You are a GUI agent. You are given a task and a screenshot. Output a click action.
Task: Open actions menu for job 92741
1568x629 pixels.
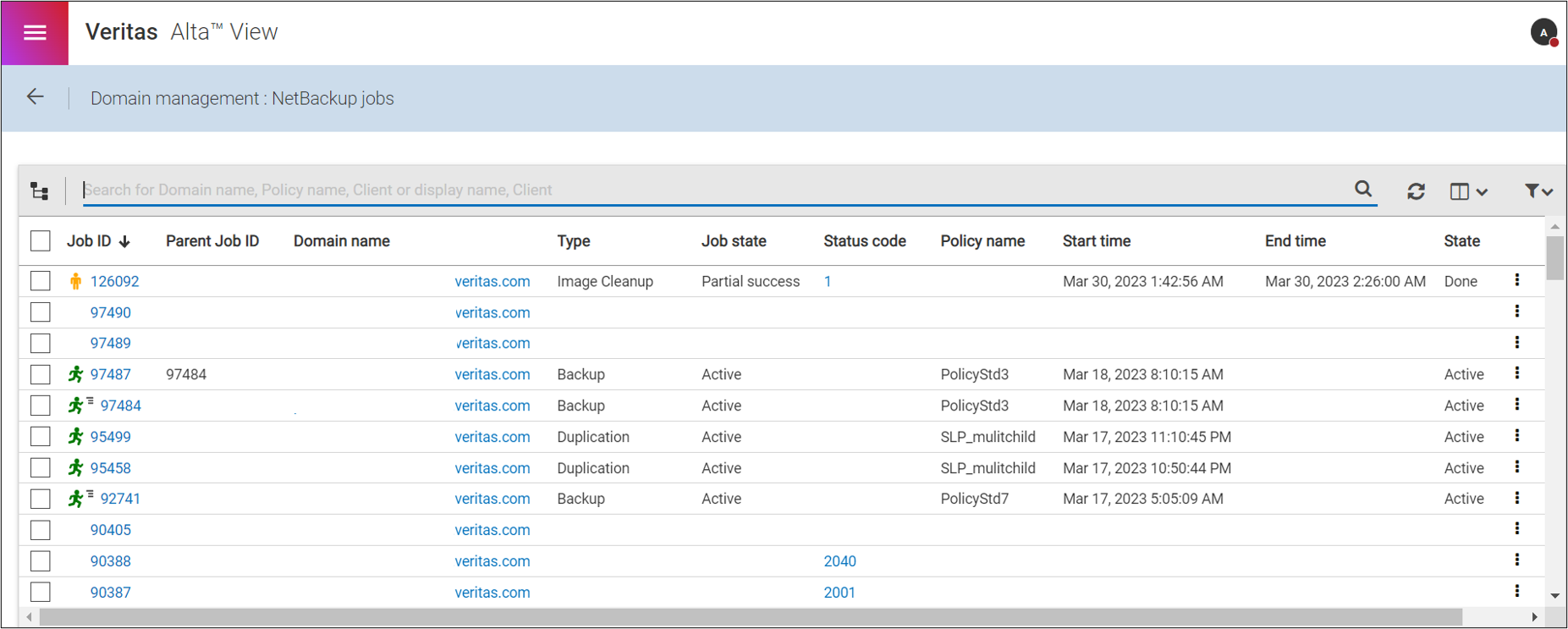pos(1517,498)
